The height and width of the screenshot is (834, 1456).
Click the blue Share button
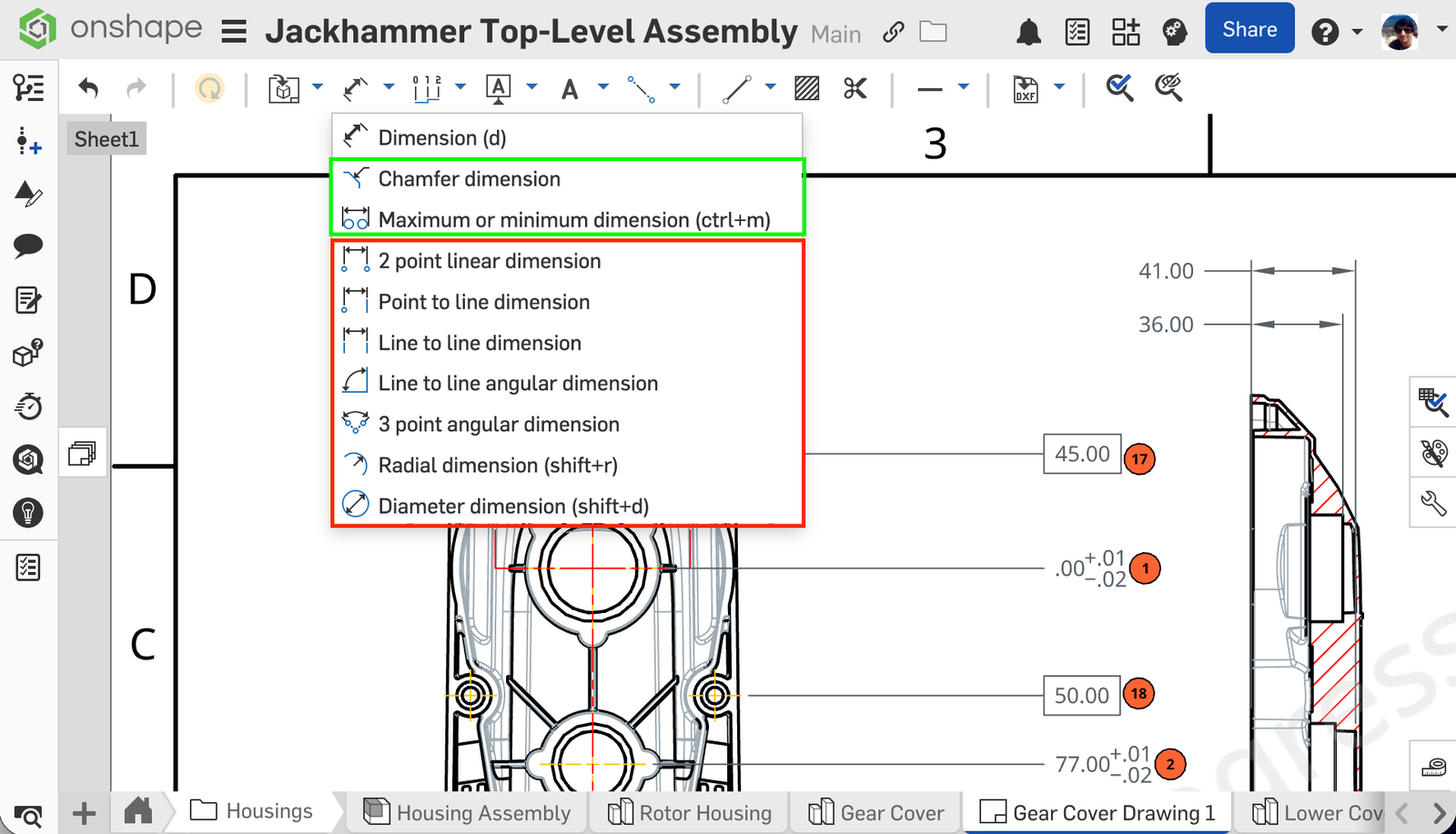(x=1249, y=29)
